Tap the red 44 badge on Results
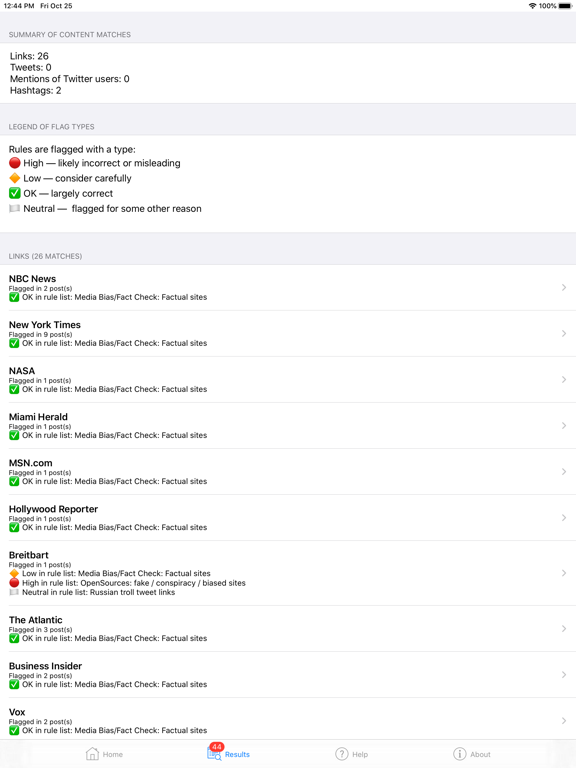Viewport: 576px width, 768px height. (216, 747)
